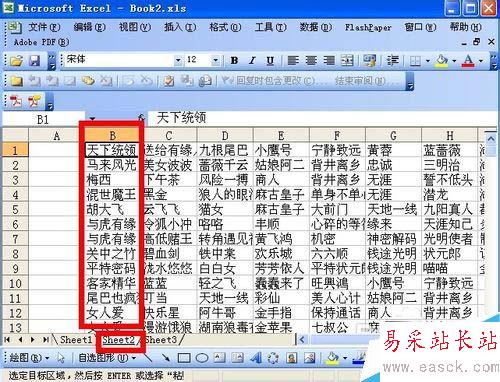Screen dimensions: 500x382
Task: Open the Borders dropdown arrow
Action: 427,61
